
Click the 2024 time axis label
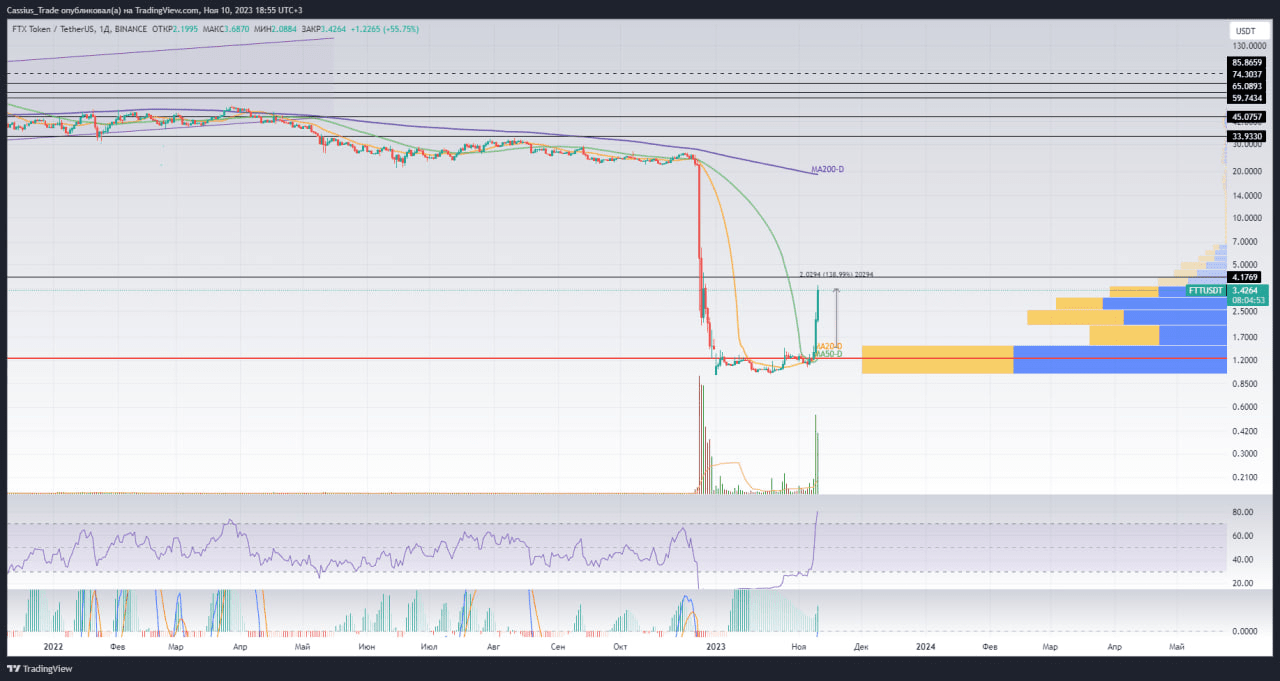click(x=926, y=647)
